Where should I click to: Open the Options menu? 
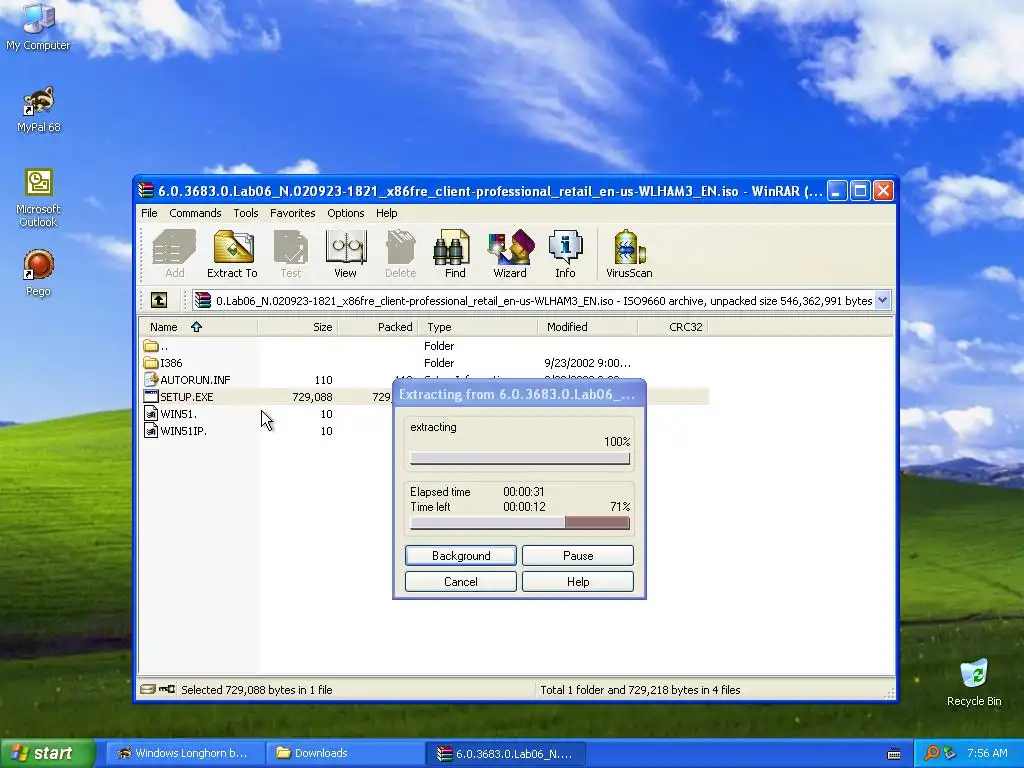345,213
